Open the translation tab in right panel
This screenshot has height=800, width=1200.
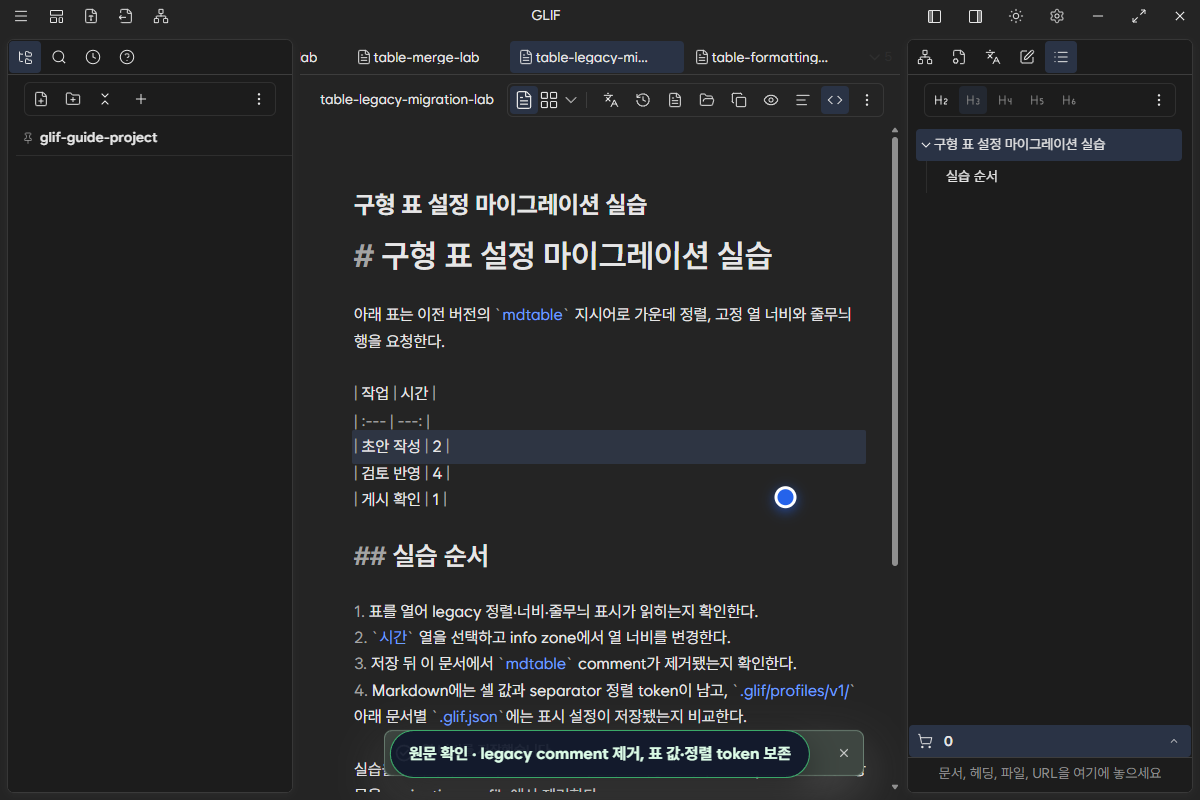tap(993, 57)
